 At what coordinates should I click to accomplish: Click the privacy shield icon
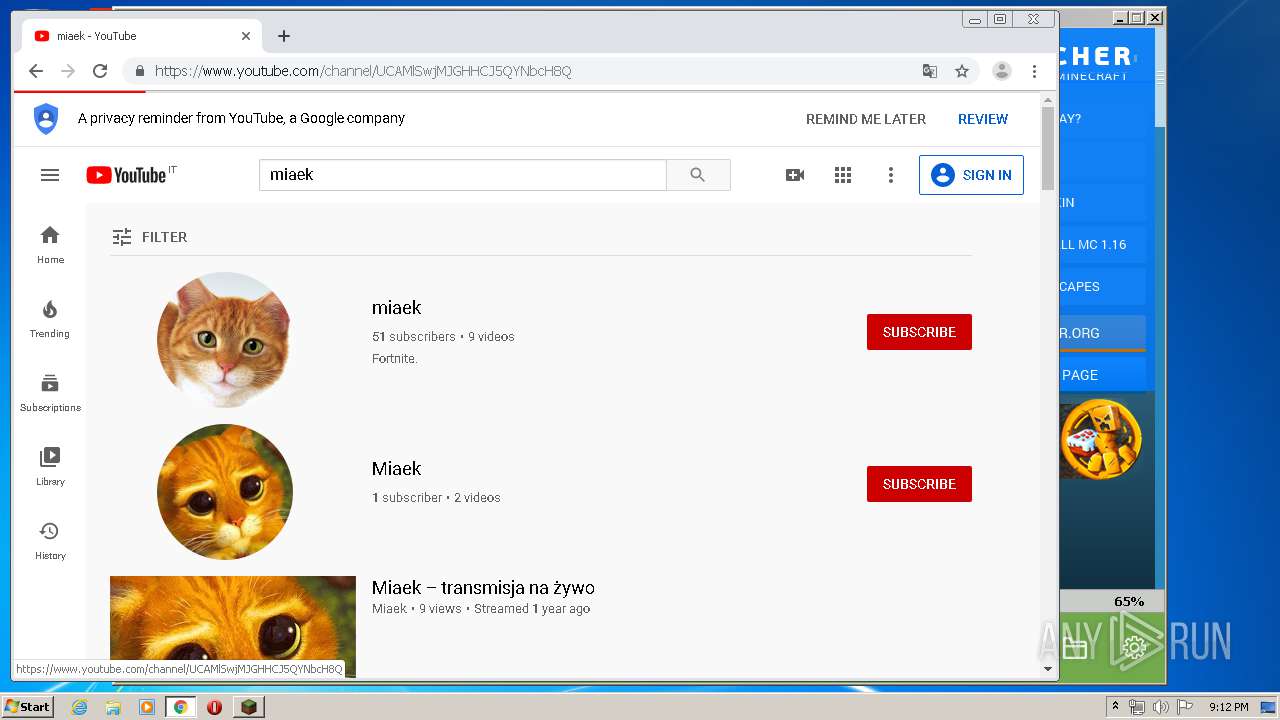click(x=46, y=119)
